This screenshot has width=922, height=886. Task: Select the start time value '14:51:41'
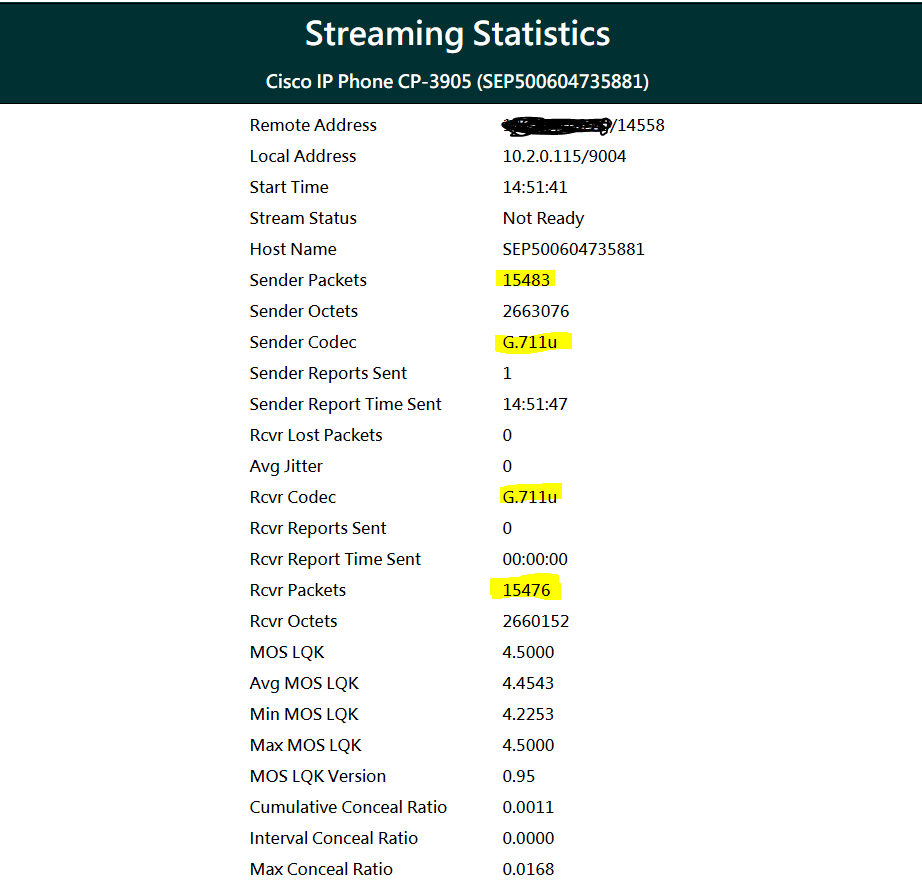pyautogui.click(x=535, y=188)
